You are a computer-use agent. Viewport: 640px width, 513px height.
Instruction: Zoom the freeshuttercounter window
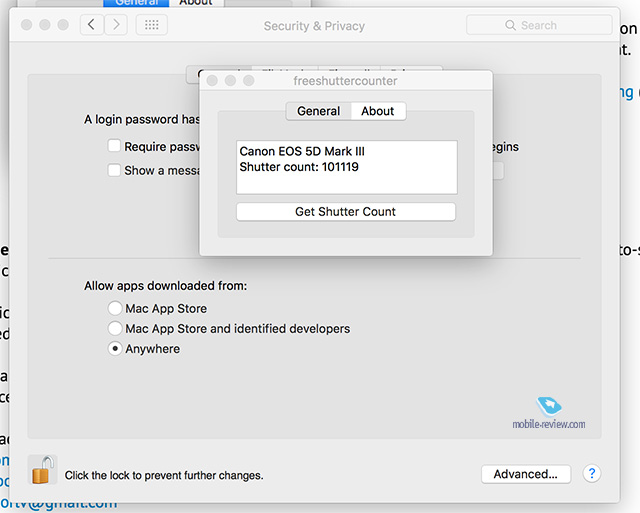(249, 80)
